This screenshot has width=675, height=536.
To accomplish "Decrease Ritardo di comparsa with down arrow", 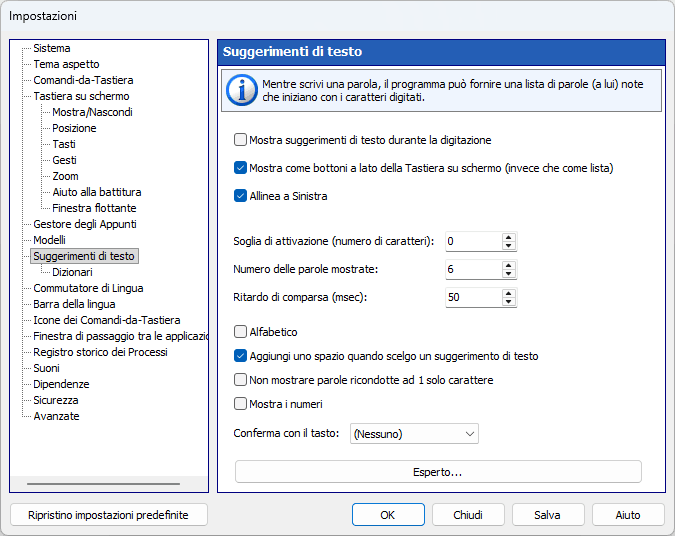I will 508,301.
